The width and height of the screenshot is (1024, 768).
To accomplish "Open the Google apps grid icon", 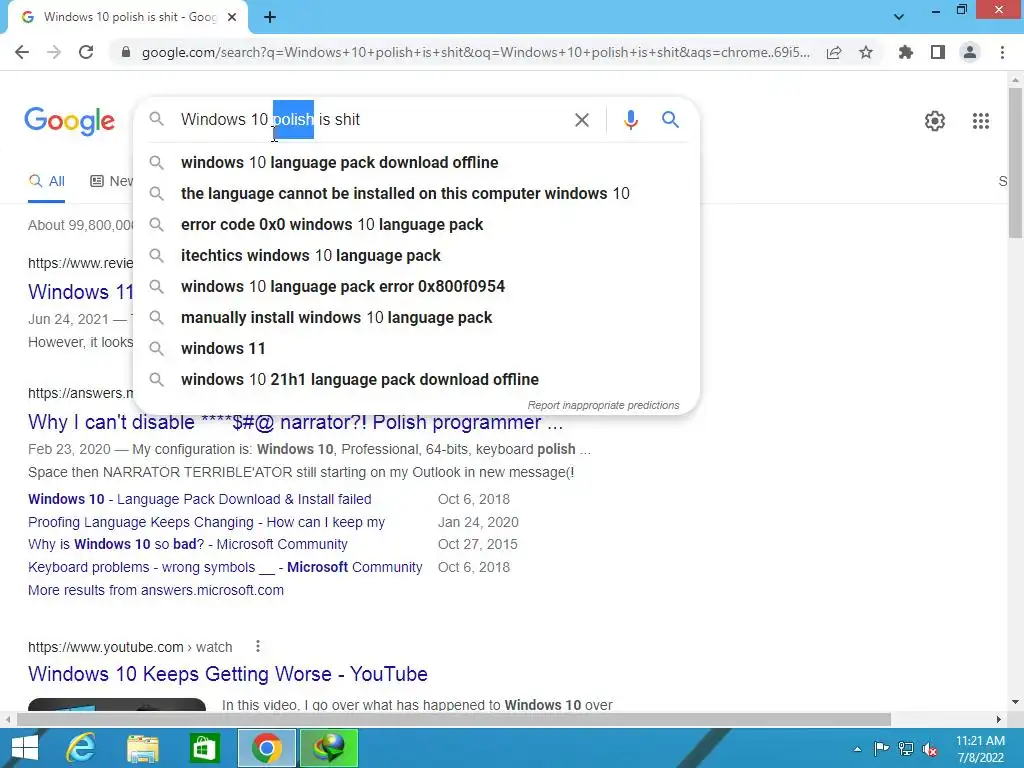I will 981,121.
